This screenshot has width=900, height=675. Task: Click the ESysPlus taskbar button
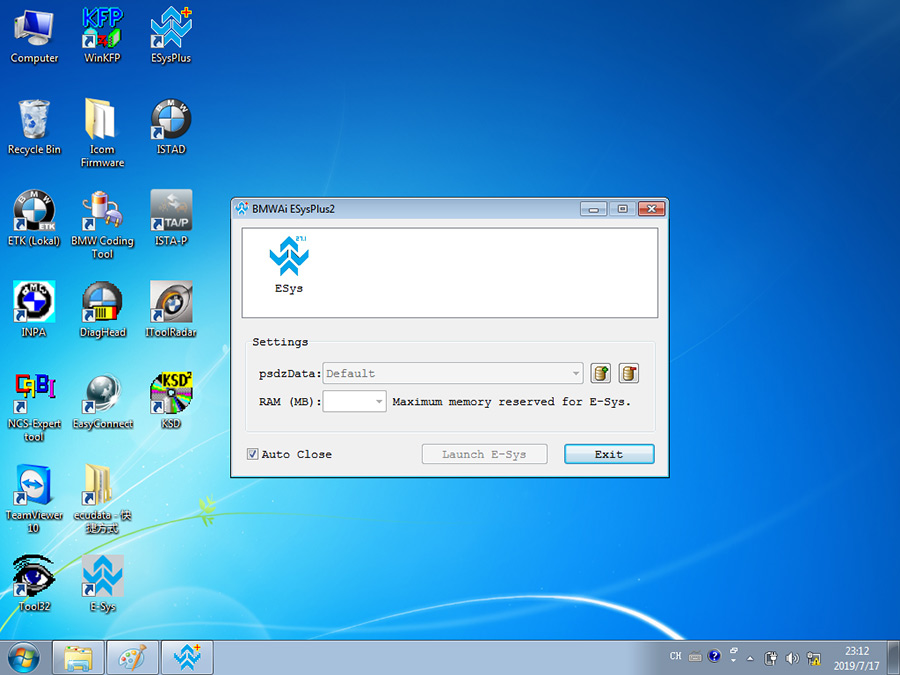pos(187,658)
